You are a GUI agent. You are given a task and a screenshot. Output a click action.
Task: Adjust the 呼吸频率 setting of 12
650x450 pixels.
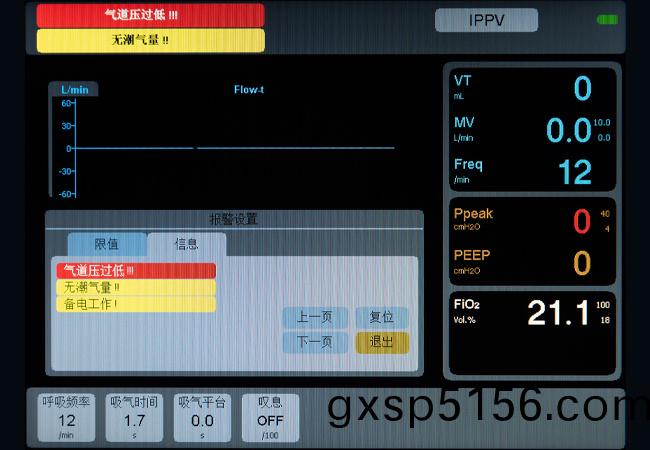66,418
